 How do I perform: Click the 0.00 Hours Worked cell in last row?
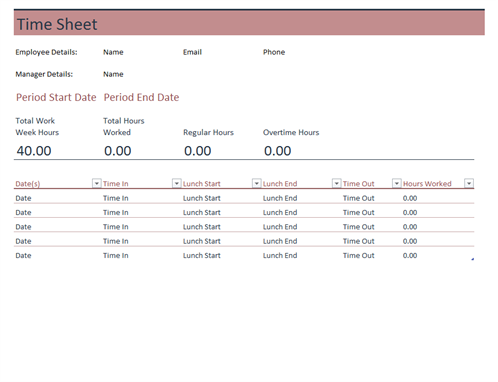(x=410, y=255)
